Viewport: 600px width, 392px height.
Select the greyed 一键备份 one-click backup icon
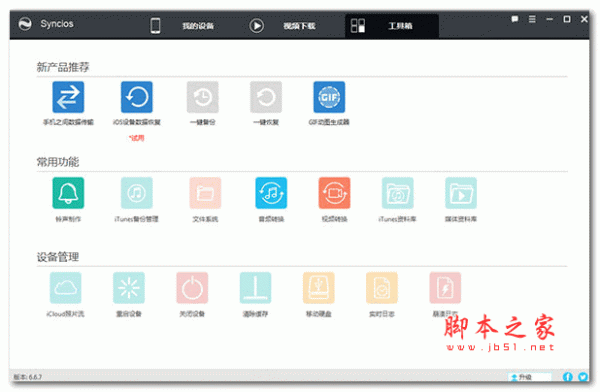[202, 97]
